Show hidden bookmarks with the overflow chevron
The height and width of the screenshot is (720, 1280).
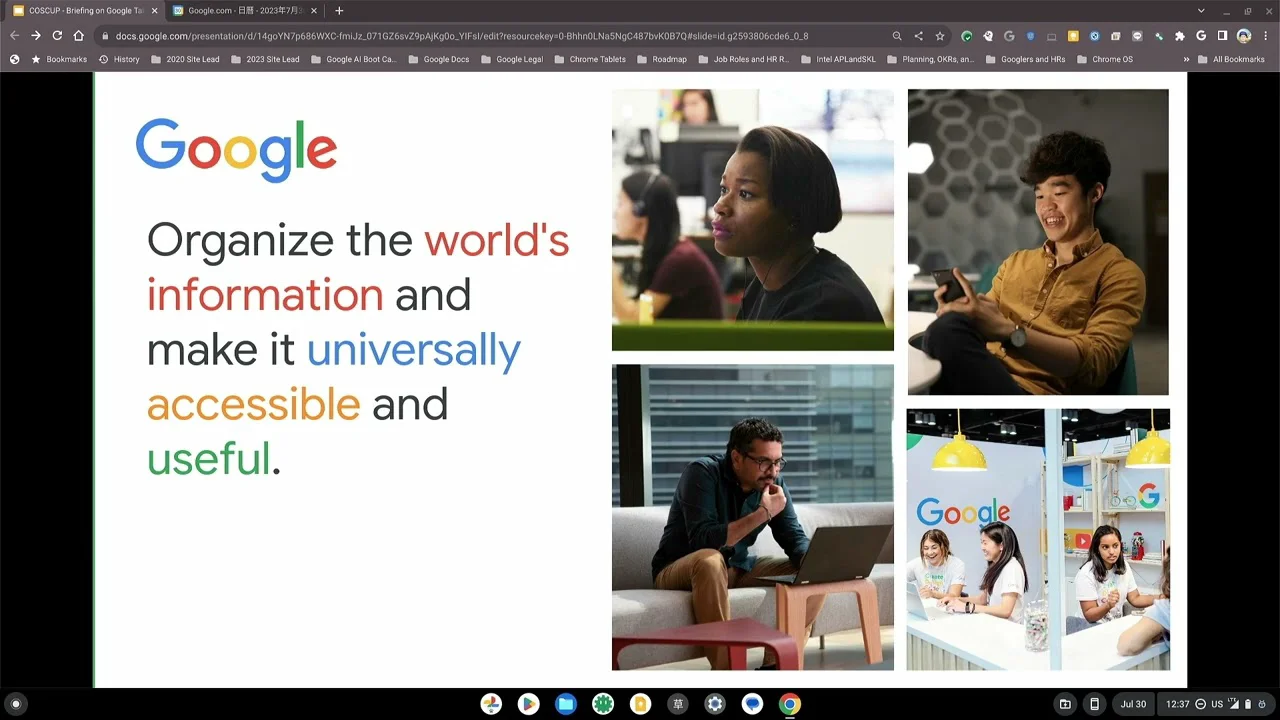pyautogui.click(x=1187, y=59)
